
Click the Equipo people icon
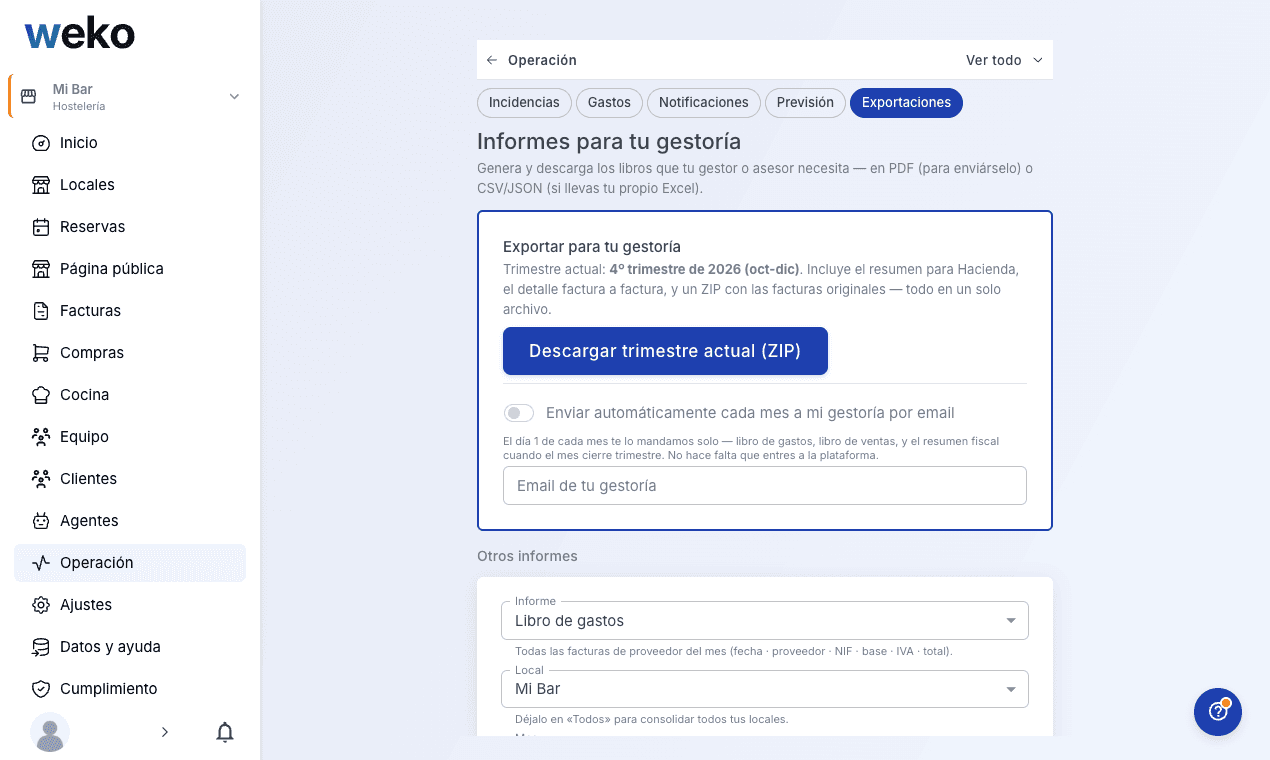coord(41,437)
